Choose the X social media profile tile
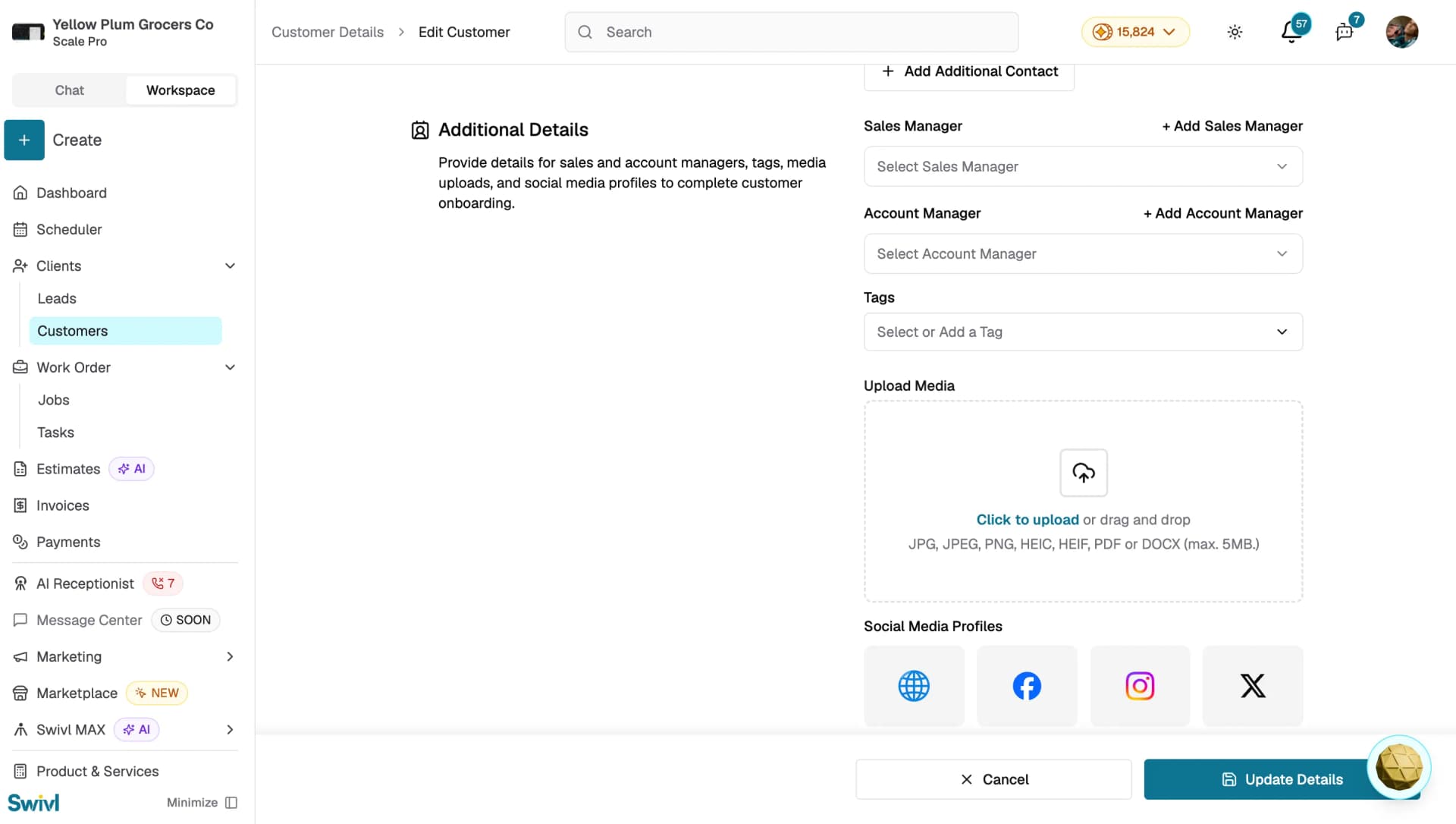Image resolution: width=1456 pixels, height=824 pixels. click(x=1253, y=686)
